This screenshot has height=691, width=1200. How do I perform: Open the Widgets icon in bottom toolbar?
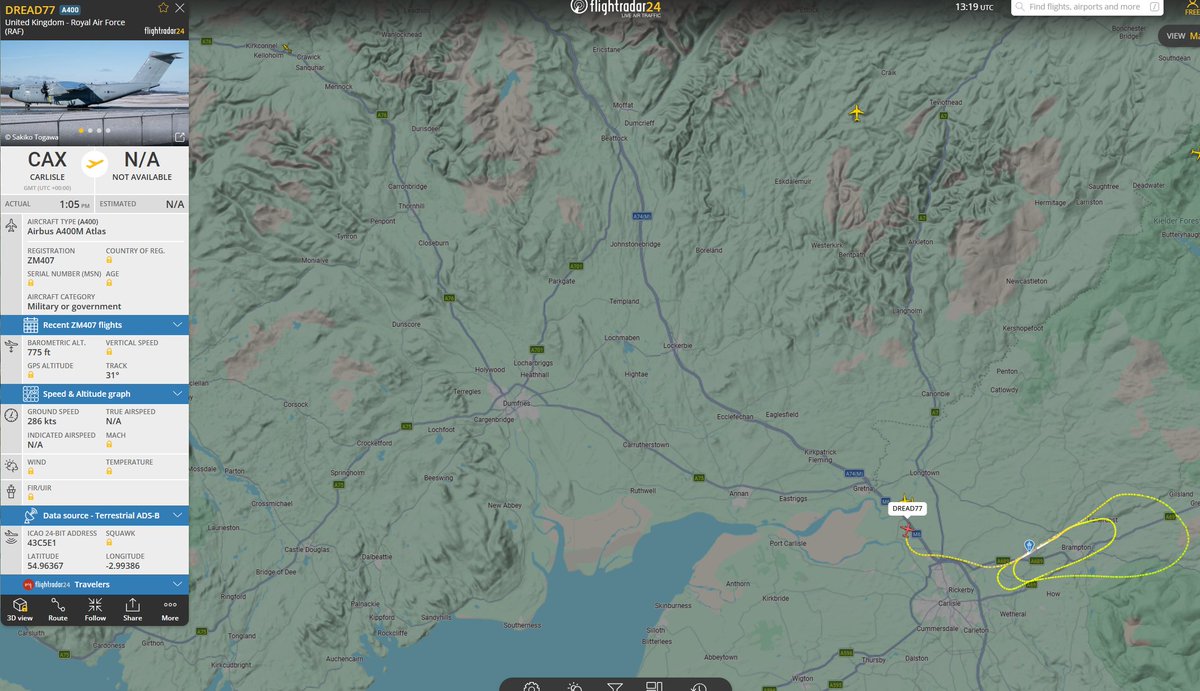tap(655, 687)
